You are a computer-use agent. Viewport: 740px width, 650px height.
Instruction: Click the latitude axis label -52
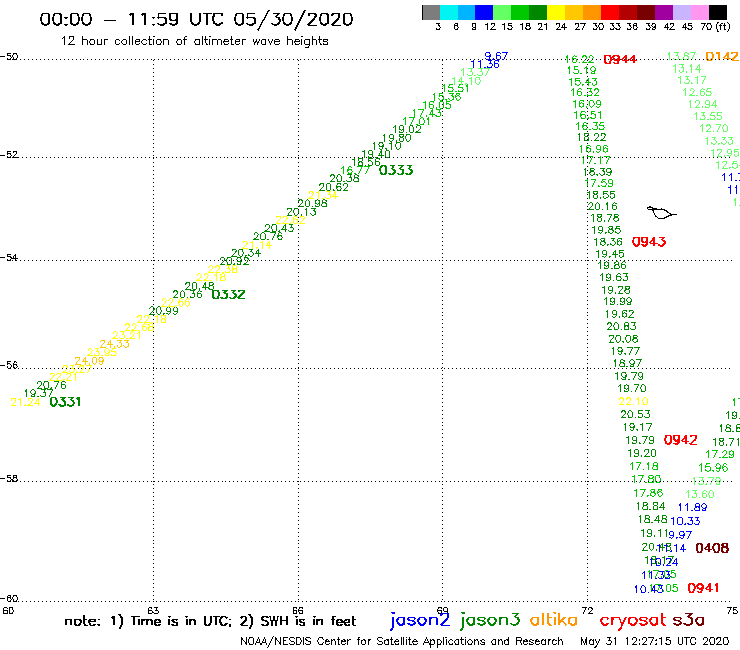pyautogui.click(x=9, y=155)
